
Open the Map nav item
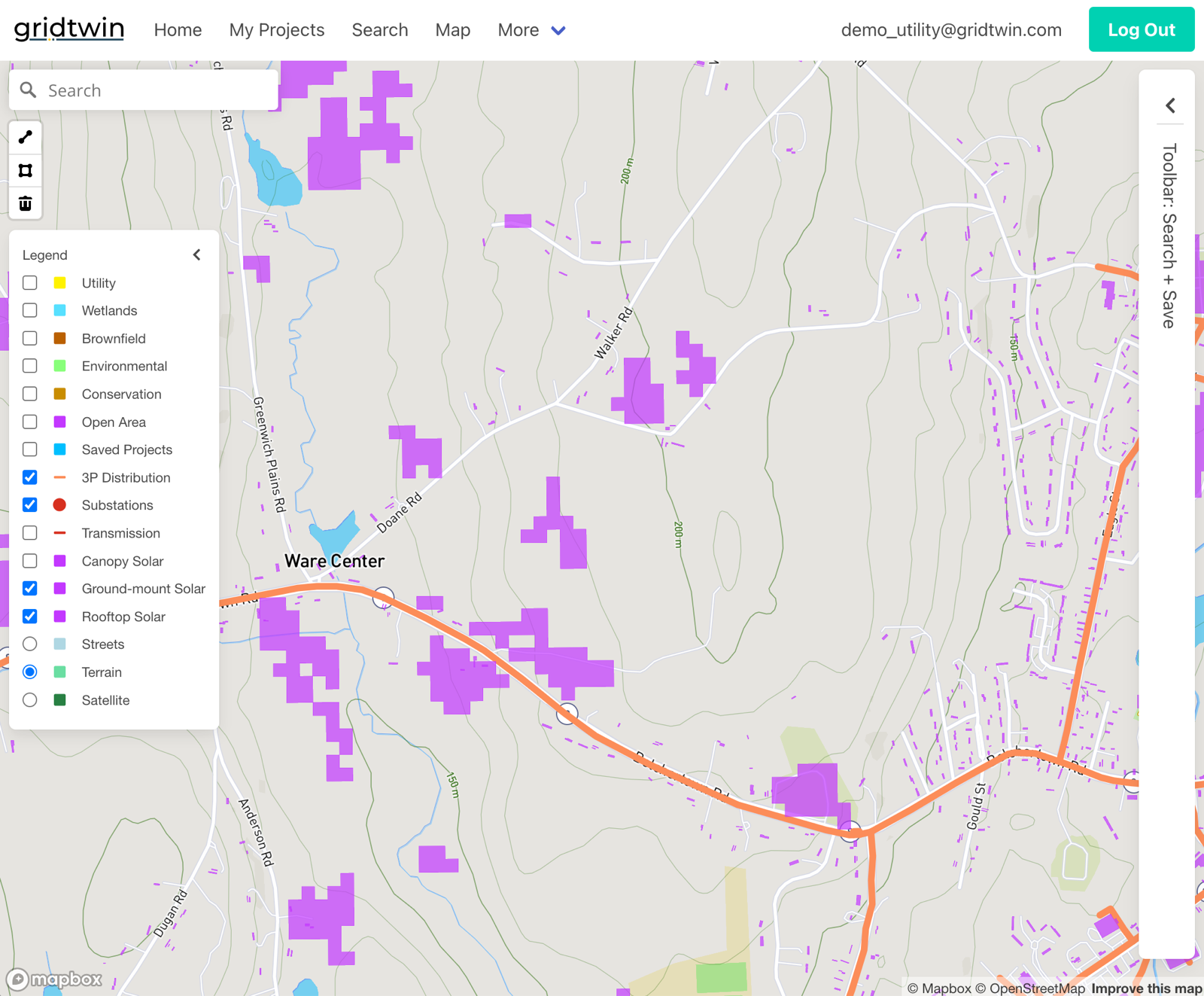point(453,30)
